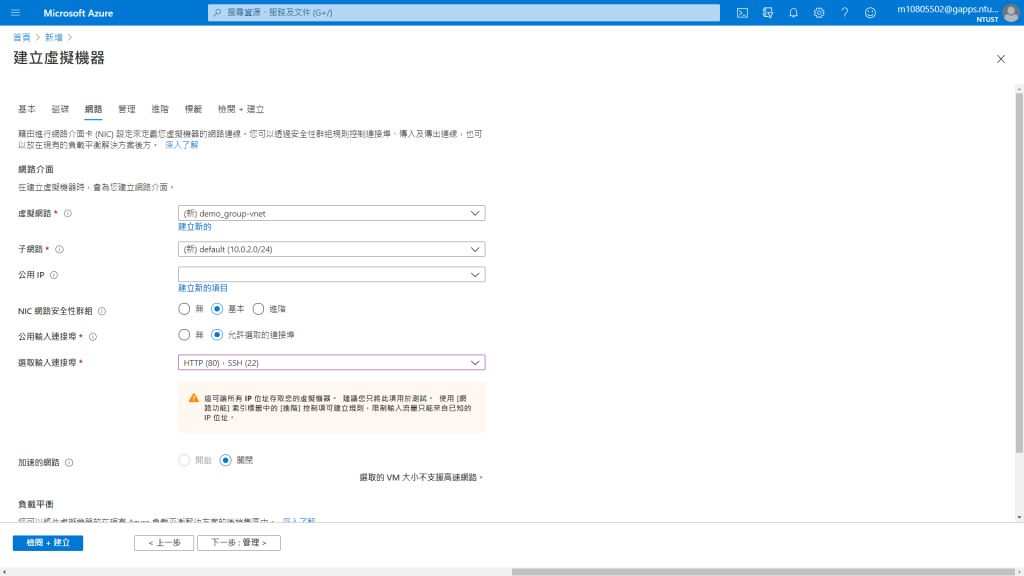Click the 上一步 button
Image resolution: width=1024 pixels, height=576 pixels.
click(164, 543)
